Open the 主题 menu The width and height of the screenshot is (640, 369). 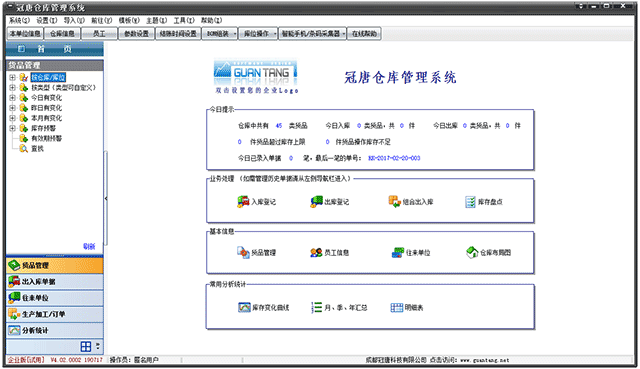(156, 20)
